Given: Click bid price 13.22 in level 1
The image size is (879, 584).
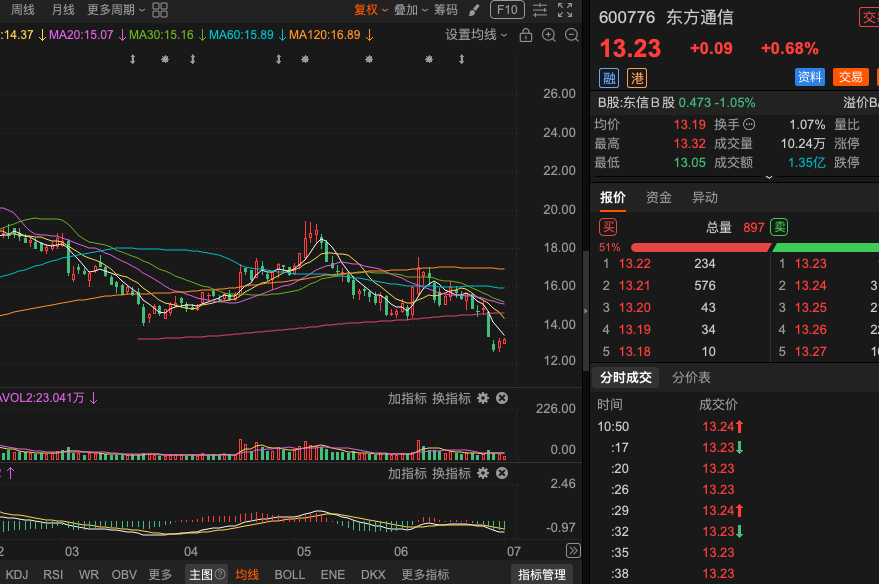Looking at the screenshot, I should 635,263.
